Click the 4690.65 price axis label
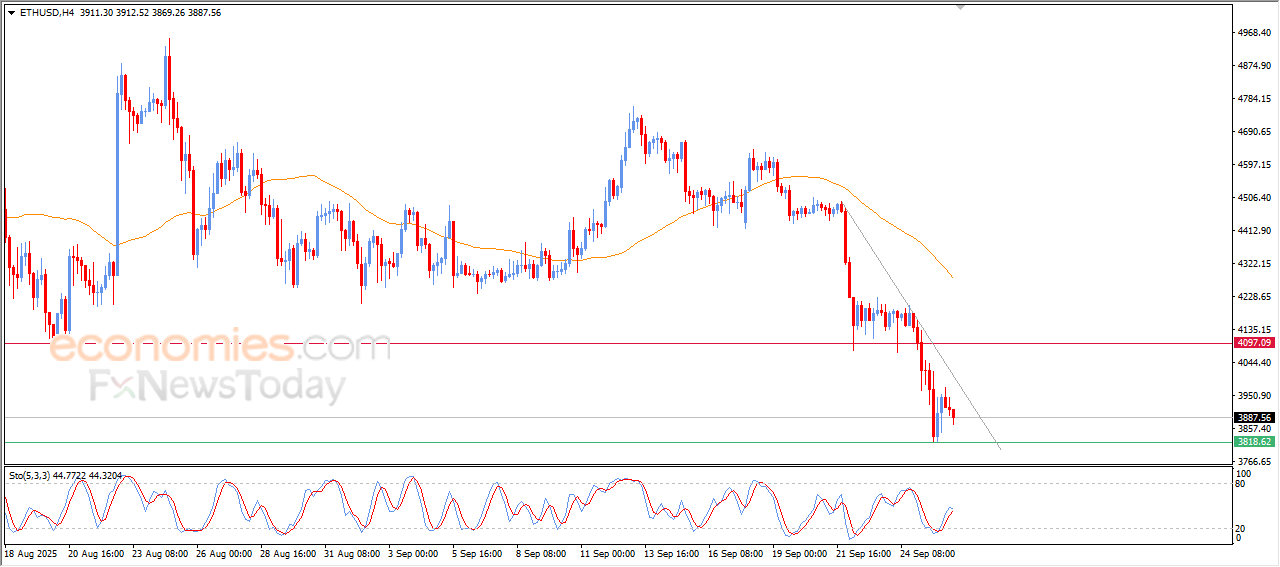This screenshot has width=1280, height=567. [1254, 132]
